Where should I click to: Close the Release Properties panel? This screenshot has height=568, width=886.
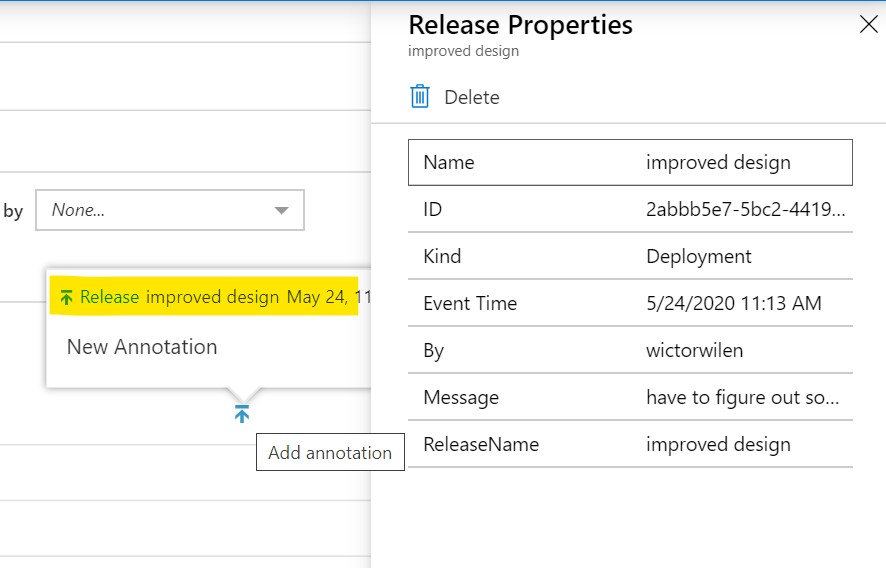868,24
